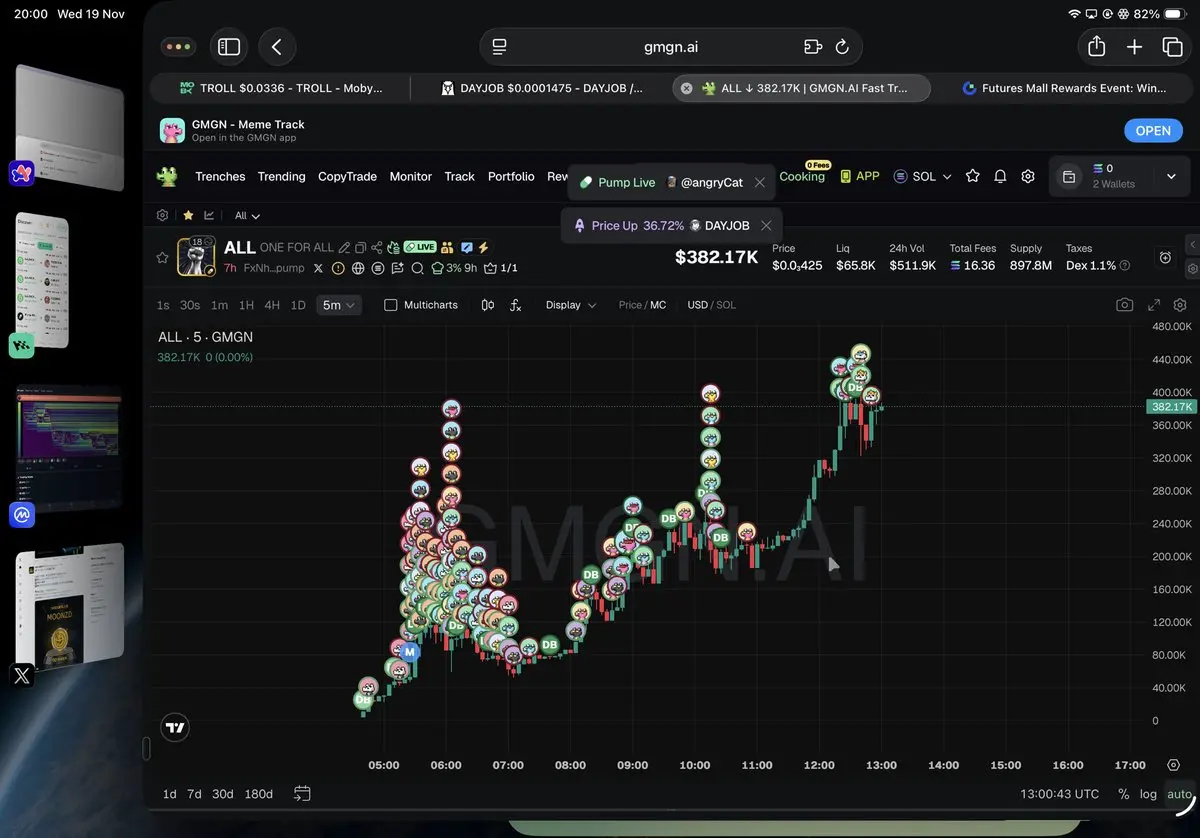This screenshot has height=838, width=1200.
Task: Click the blue OPEN app button
Action: [x=1152, y=131]
